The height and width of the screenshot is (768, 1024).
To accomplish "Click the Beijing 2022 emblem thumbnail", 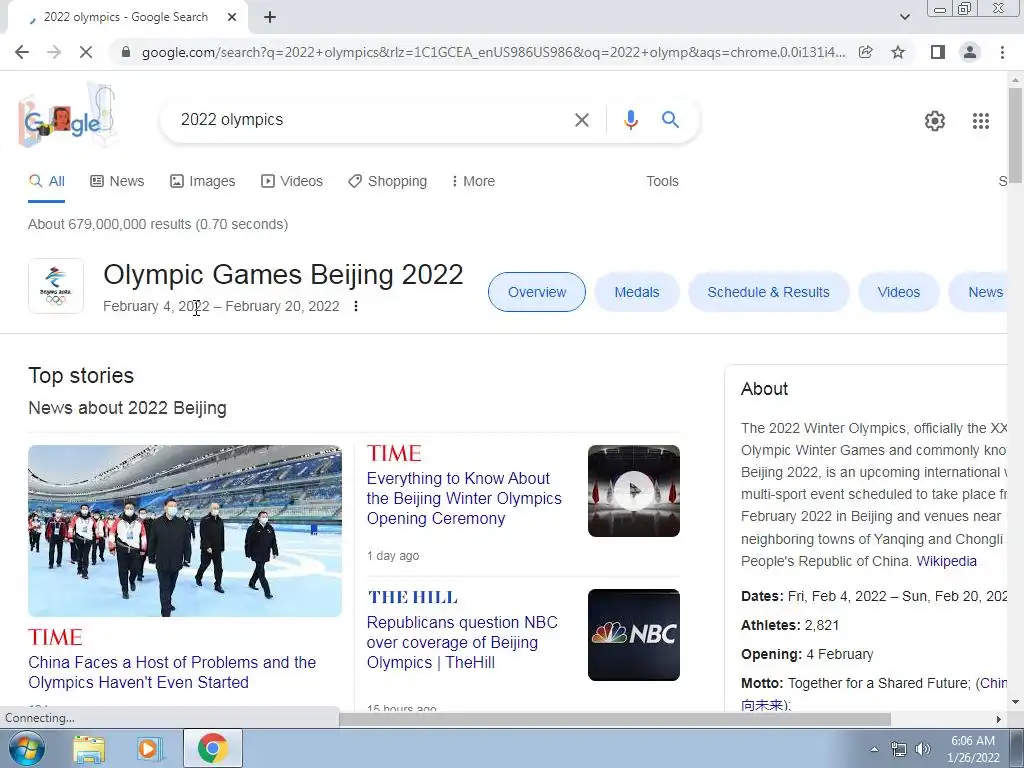I will tap(56, 286).
